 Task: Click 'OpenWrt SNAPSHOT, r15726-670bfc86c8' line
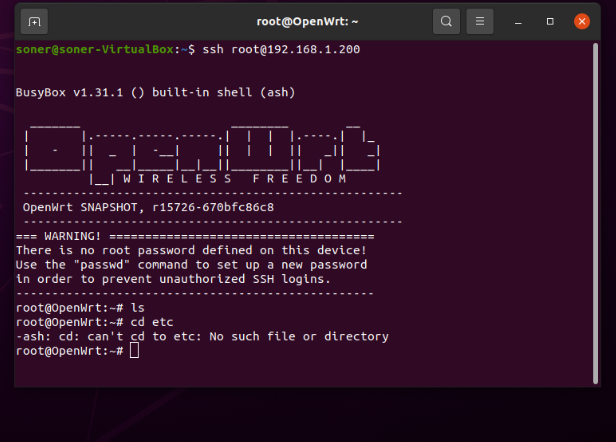pos(148,207)
